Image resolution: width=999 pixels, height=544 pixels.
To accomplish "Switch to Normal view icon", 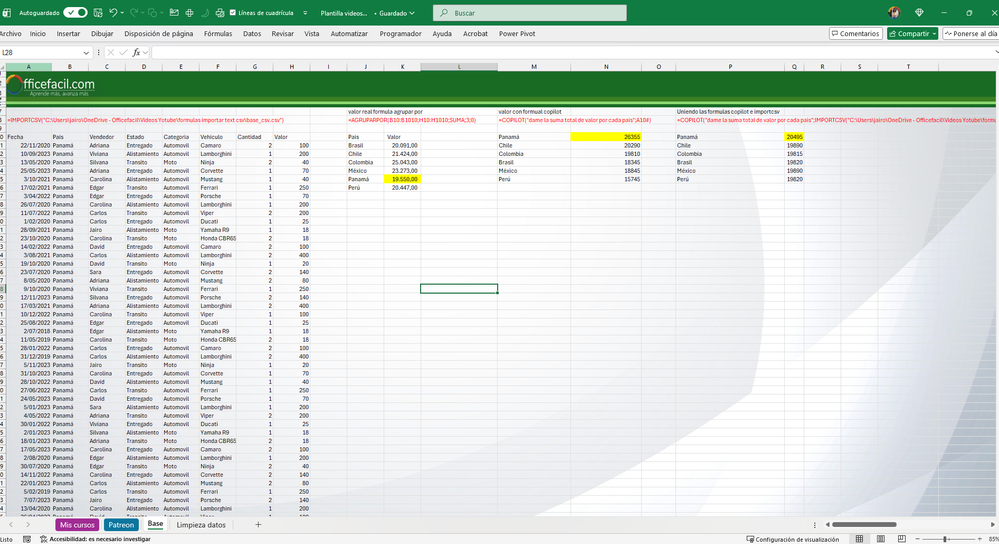I will 859,539.
